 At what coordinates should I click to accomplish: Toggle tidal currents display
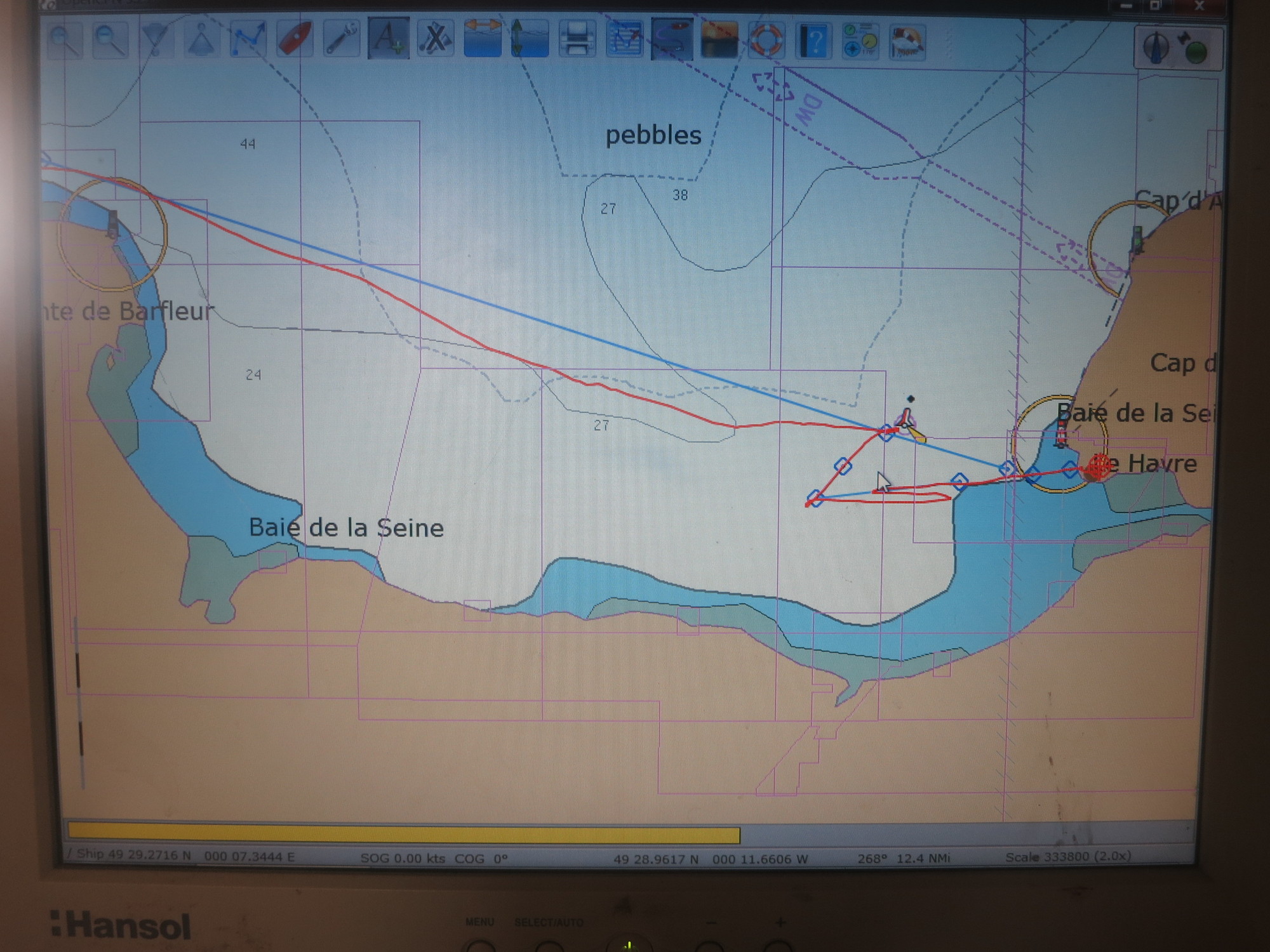483,39
